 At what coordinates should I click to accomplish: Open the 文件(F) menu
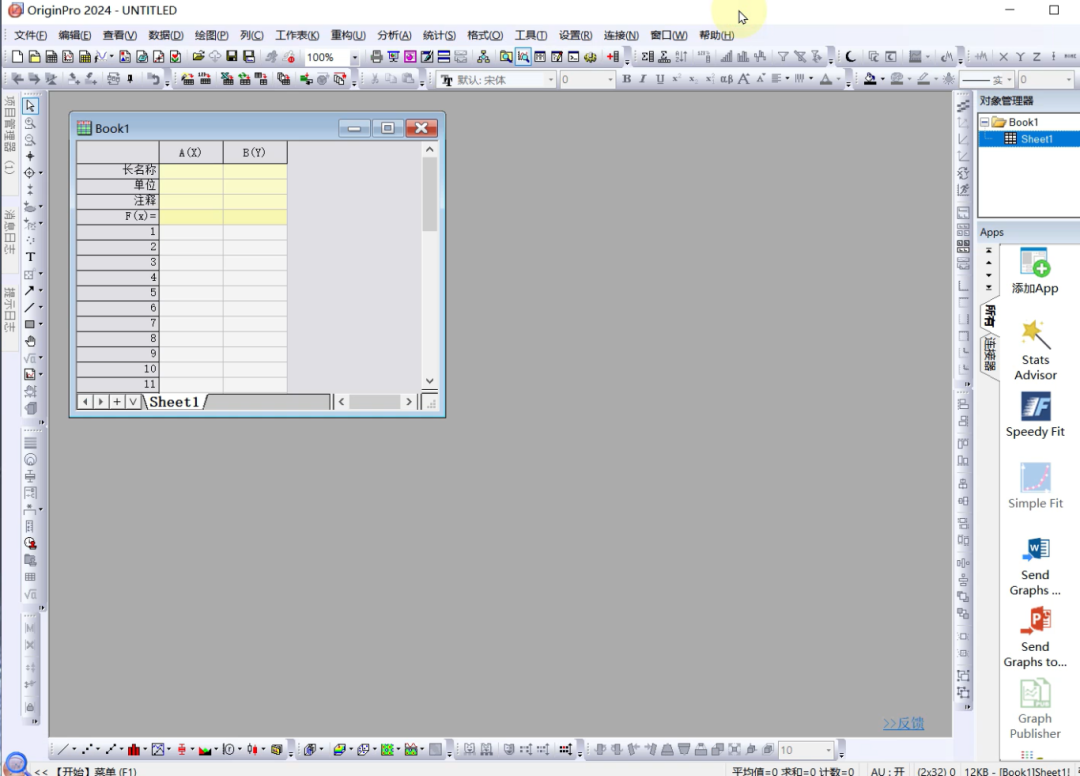coord(30,35)
